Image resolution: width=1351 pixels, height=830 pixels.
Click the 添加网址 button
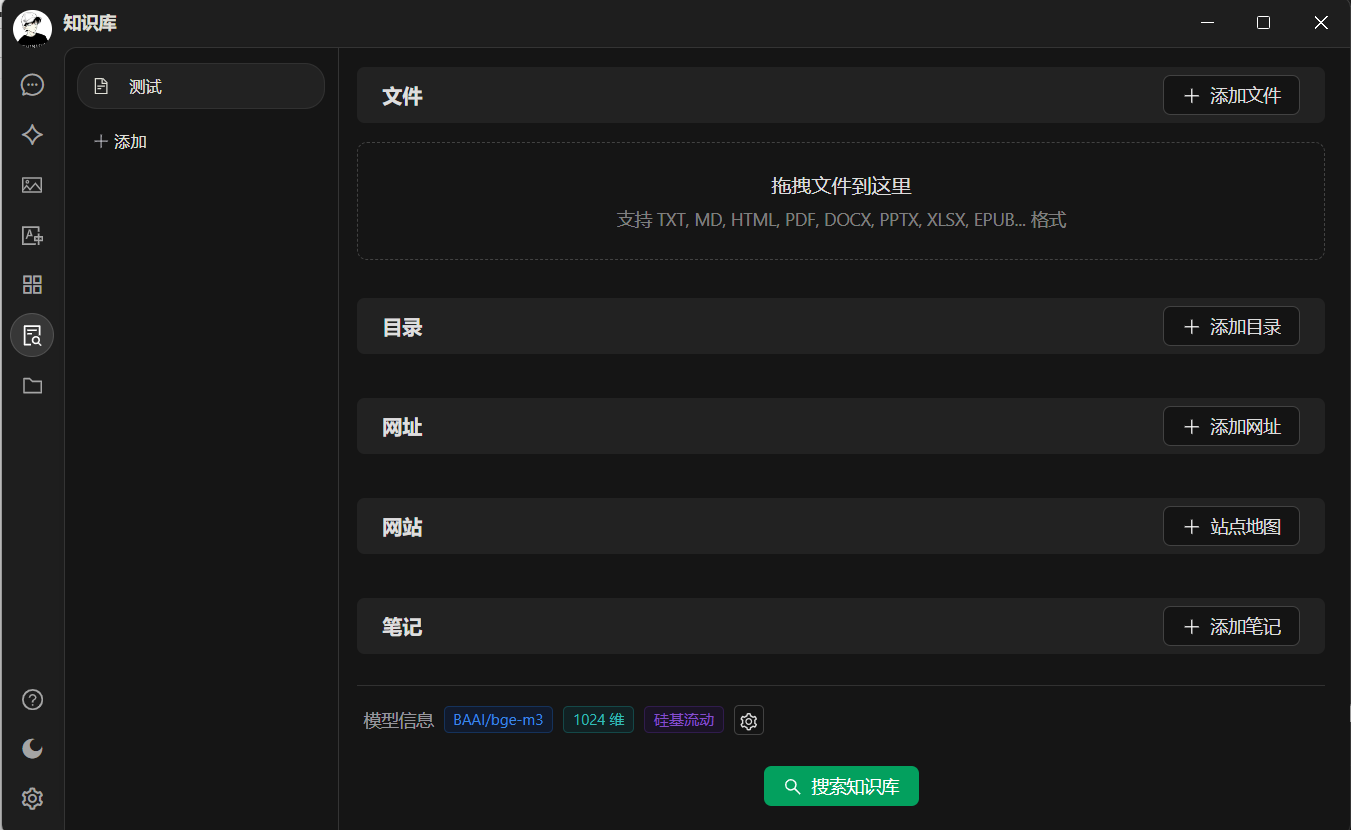(1231, 427)
